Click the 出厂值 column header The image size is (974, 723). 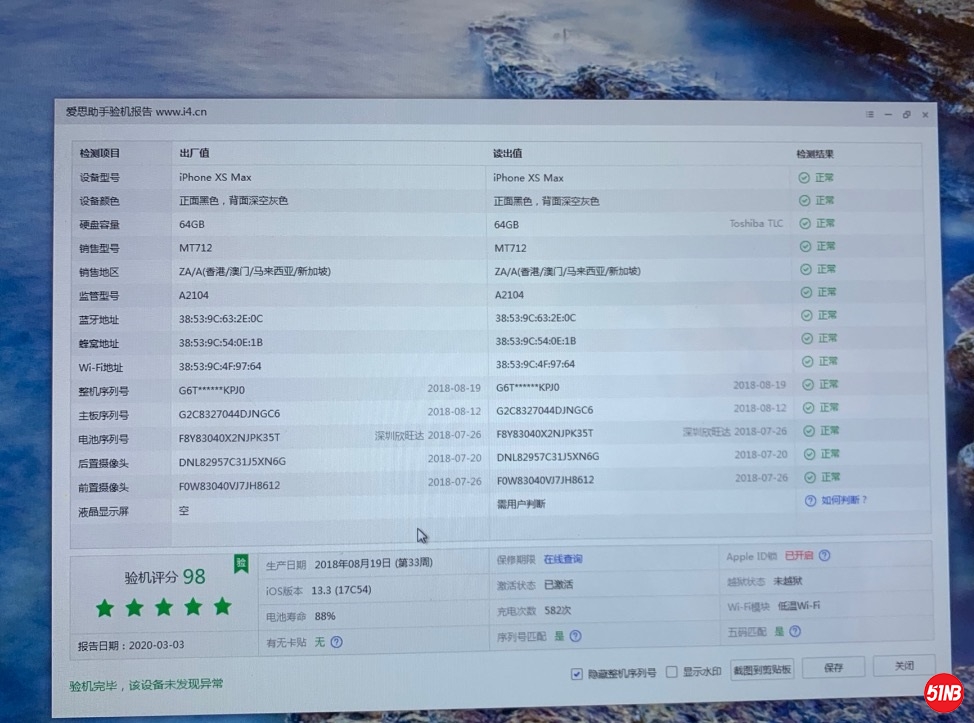[x=194, y=152]
